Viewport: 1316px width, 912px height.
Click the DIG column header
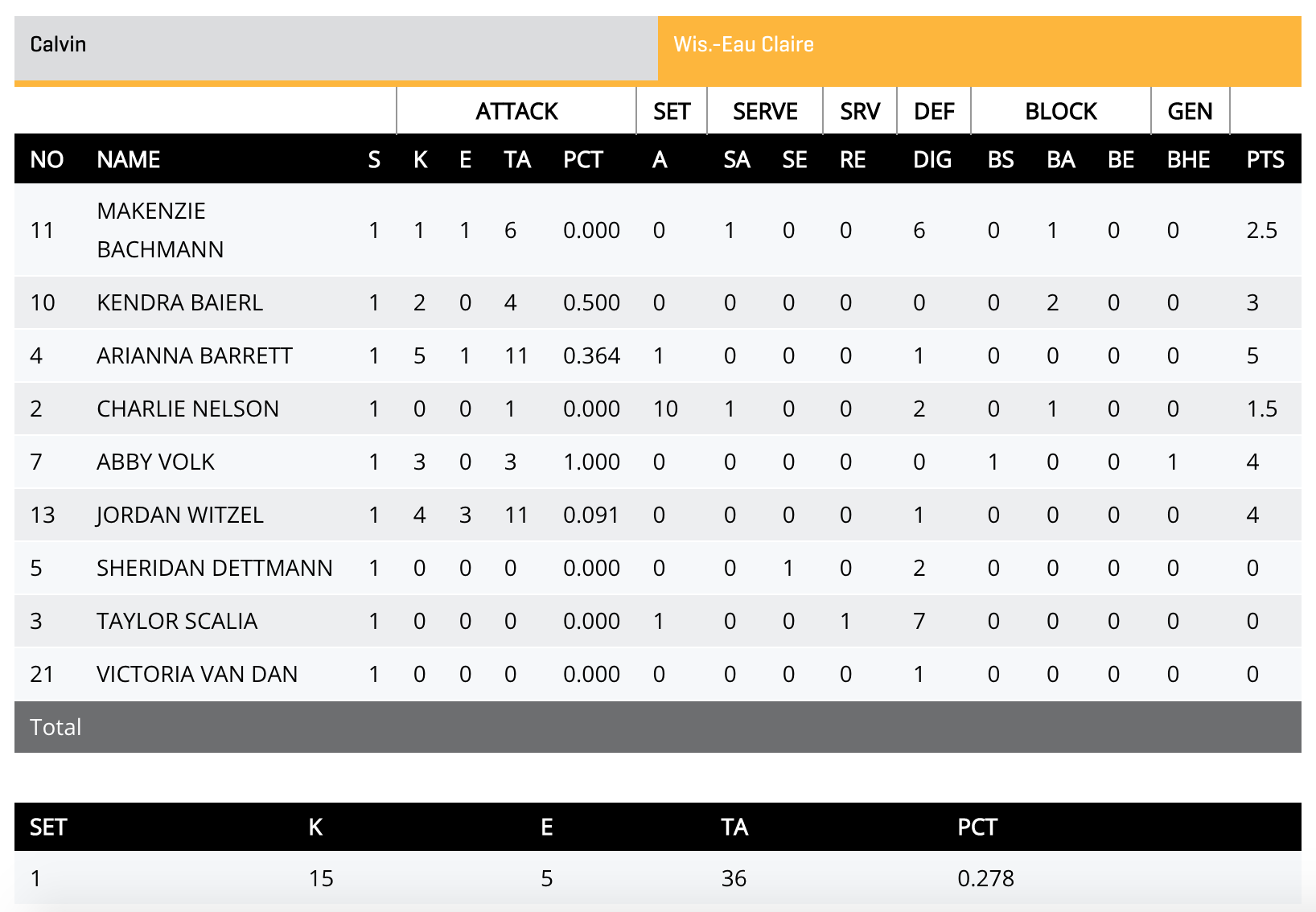coord(933,159)
